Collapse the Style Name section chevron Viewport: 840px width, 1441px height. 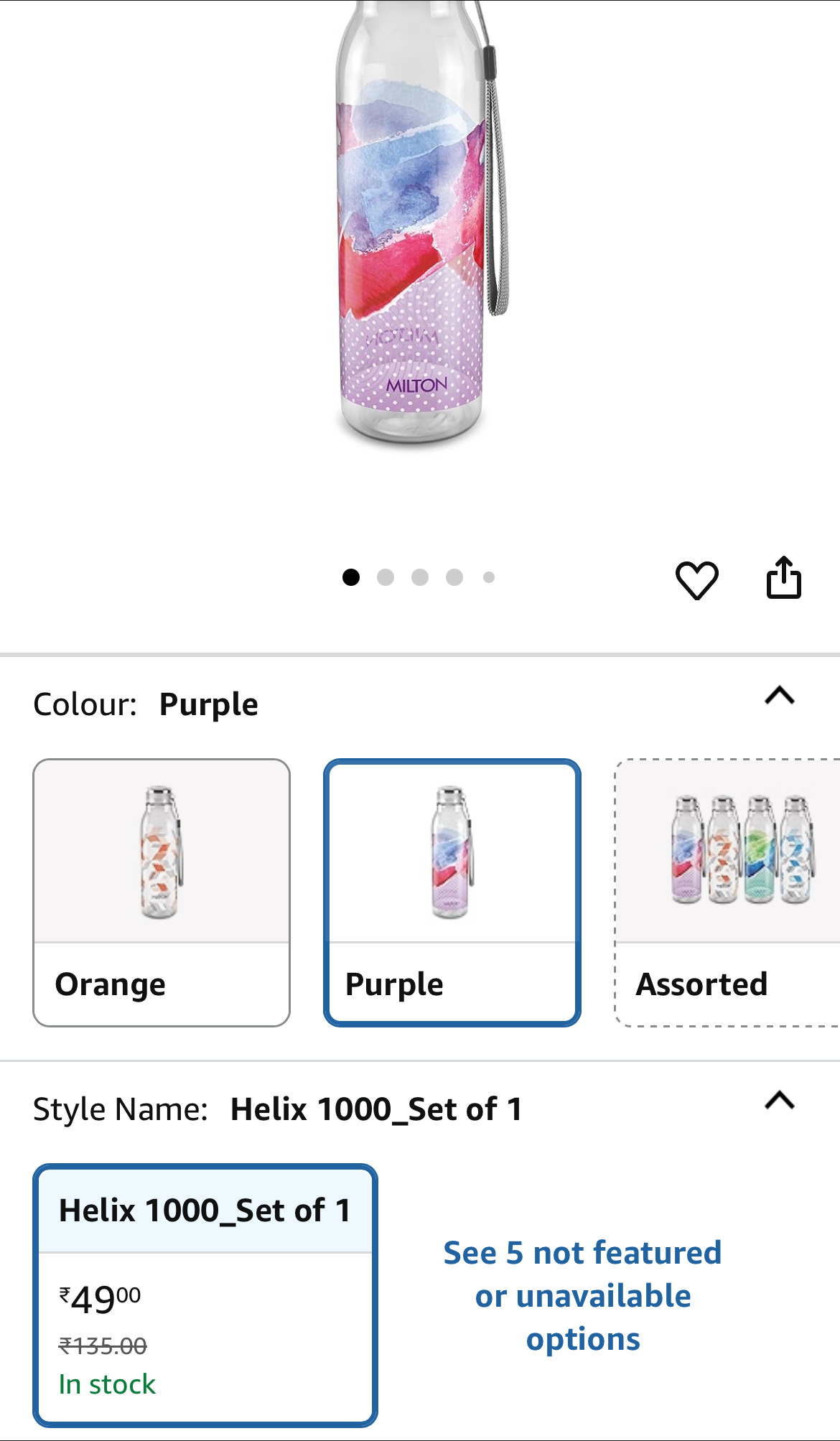tap(780, 1100)
